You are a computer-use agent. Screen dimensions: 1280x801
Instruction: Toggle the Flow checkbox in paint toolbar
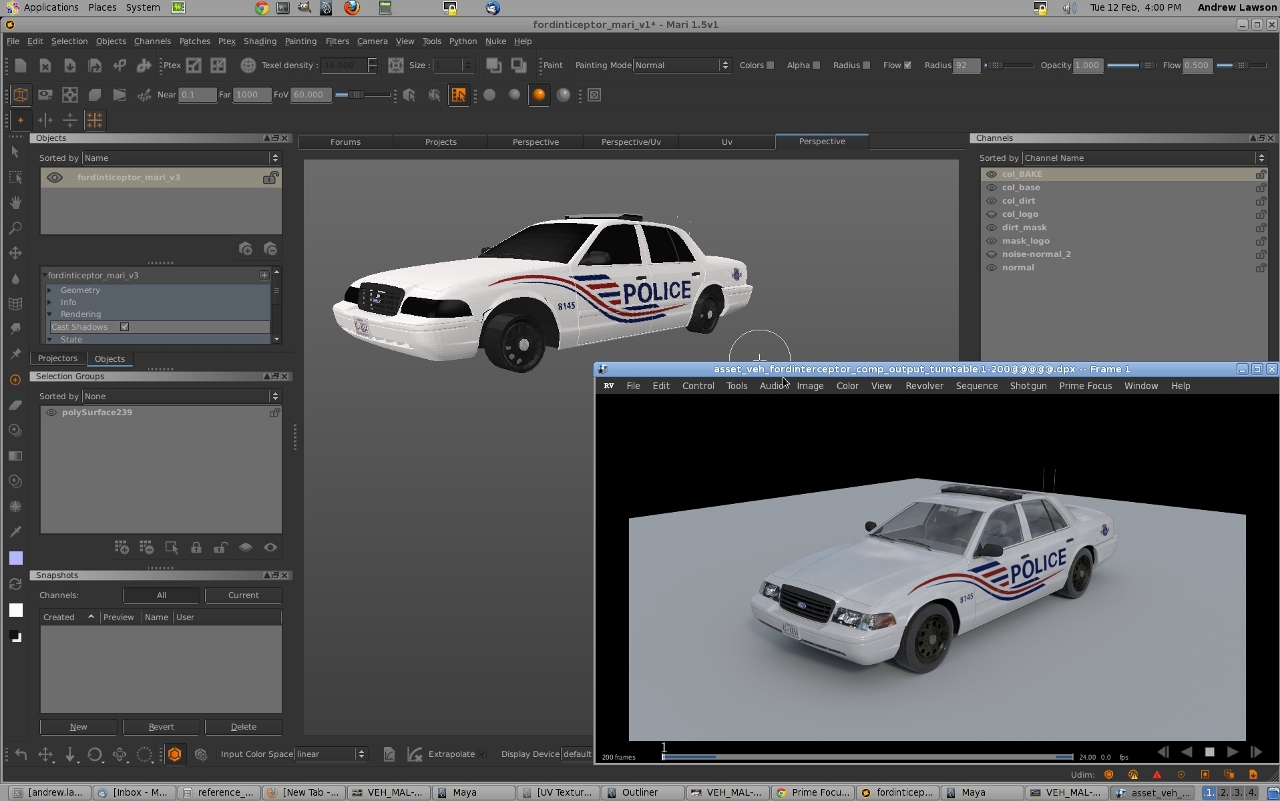907,65
